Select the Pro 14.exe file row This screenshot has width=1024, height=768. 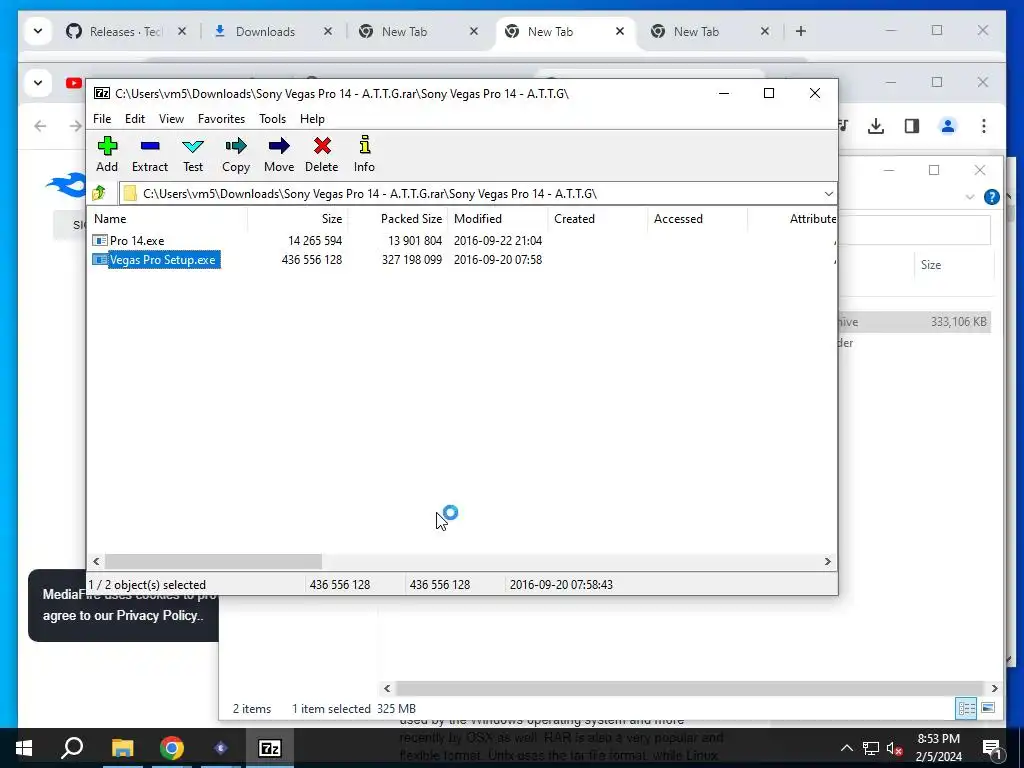462,240
